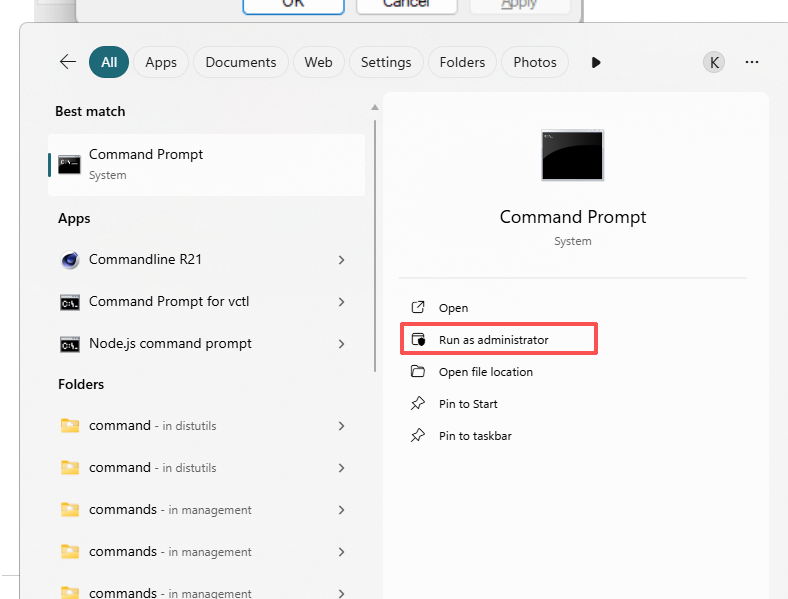Screen dimensions: 788x599
Task: Open the three-dot more options menu
Action: point(752,62)
